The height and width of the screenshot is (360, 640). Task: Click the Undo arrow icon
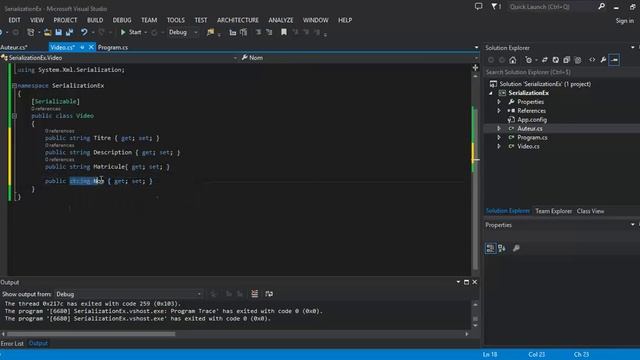[84, 32]
